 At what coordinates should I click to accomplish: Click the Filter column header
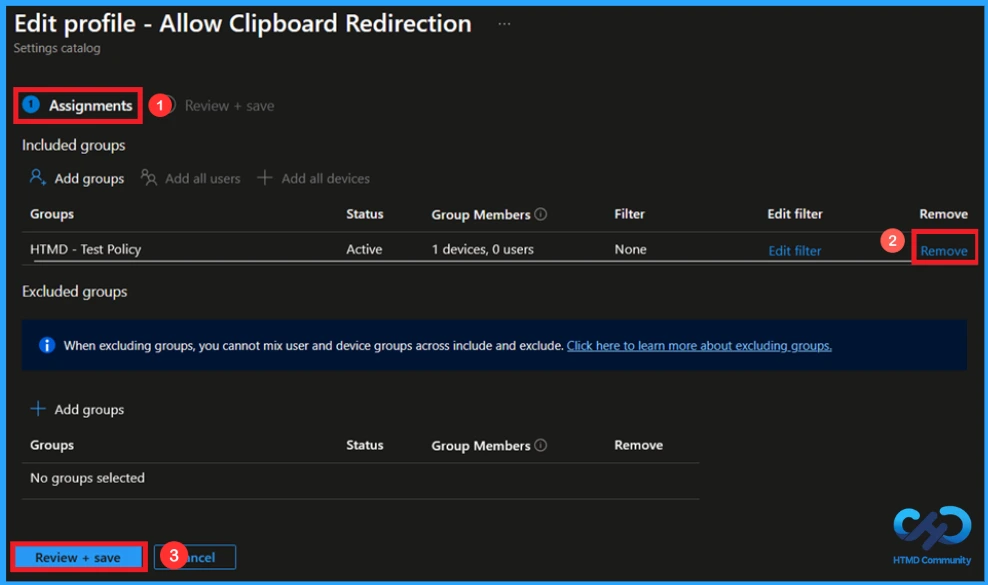[629, 214]
